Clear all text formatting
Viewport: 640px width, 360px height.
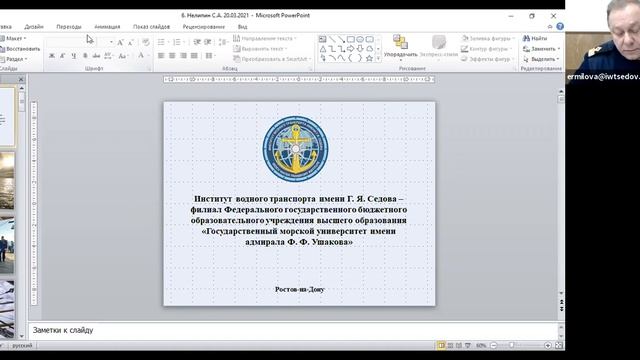point(146,42)
